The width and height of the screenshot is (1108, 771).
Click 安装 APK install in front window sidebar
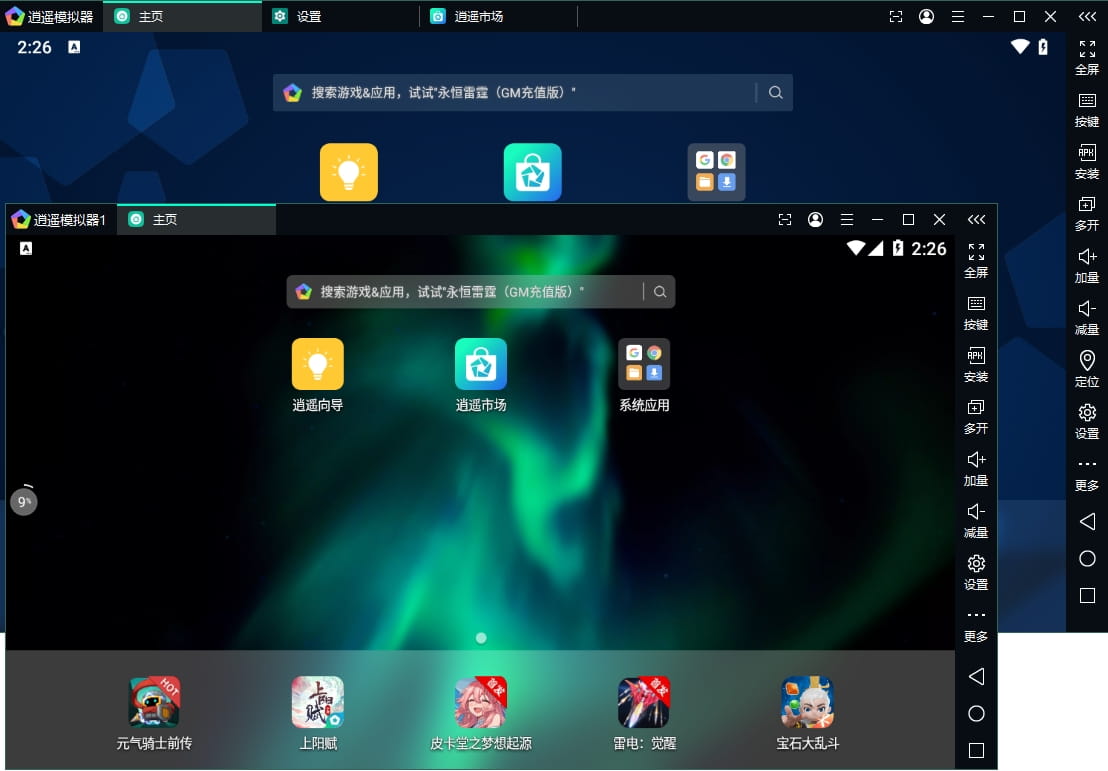coord(976,365)
